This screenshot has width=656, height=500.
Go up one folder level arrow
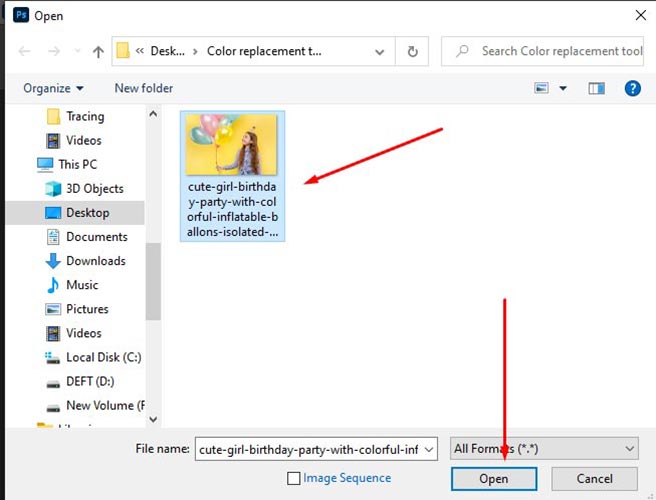click(x=98, y=51)
